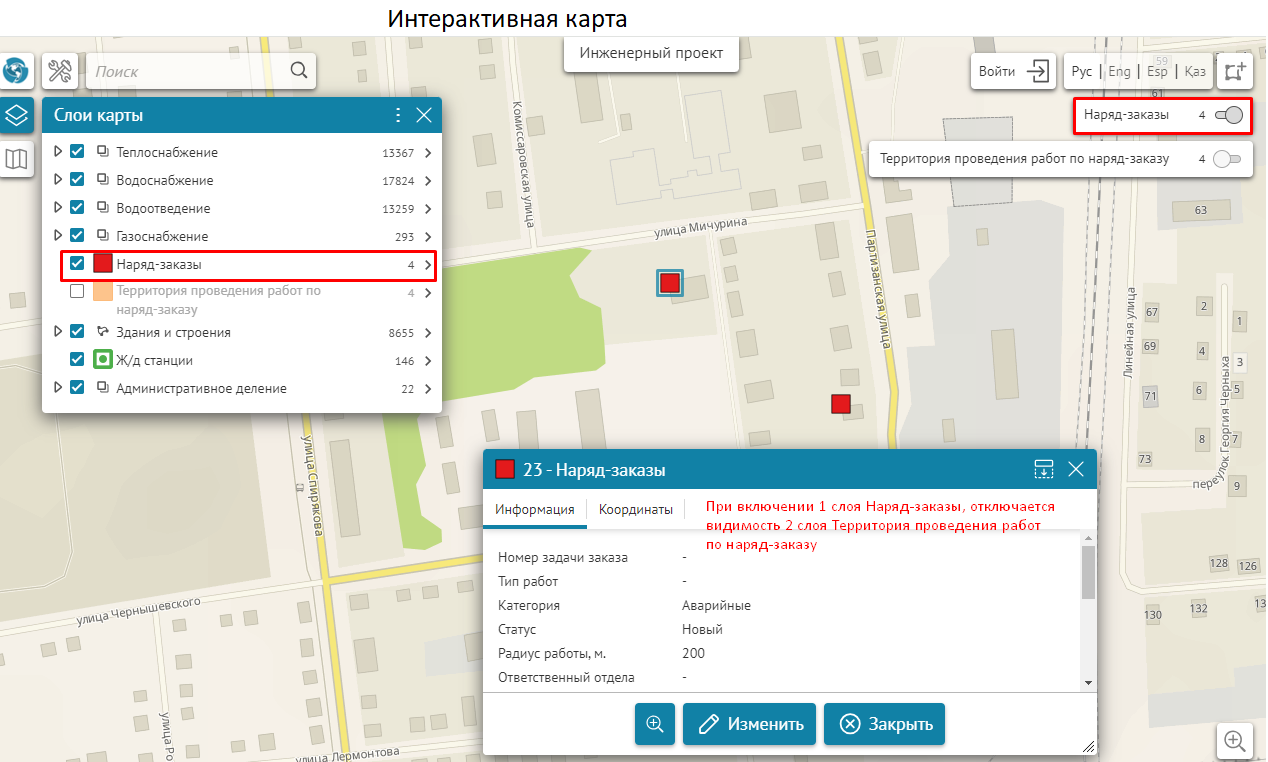
Task: Open the base map icon in sidebar
Action: tap(16, 158)
